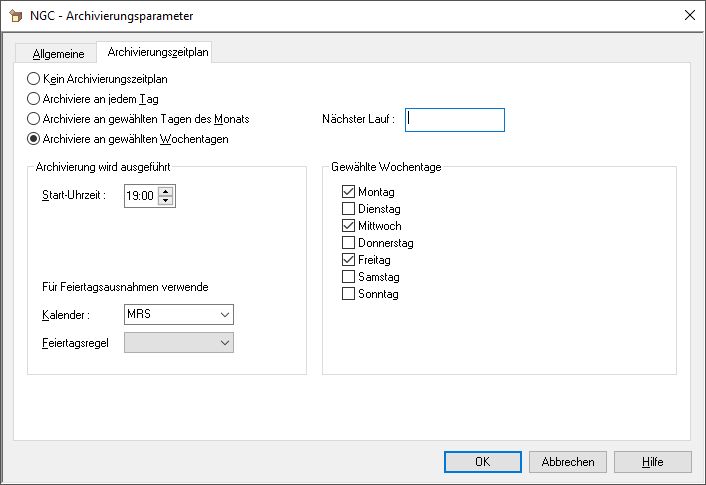
Task: Click the Abbrechen button
Action: (568, 462)
